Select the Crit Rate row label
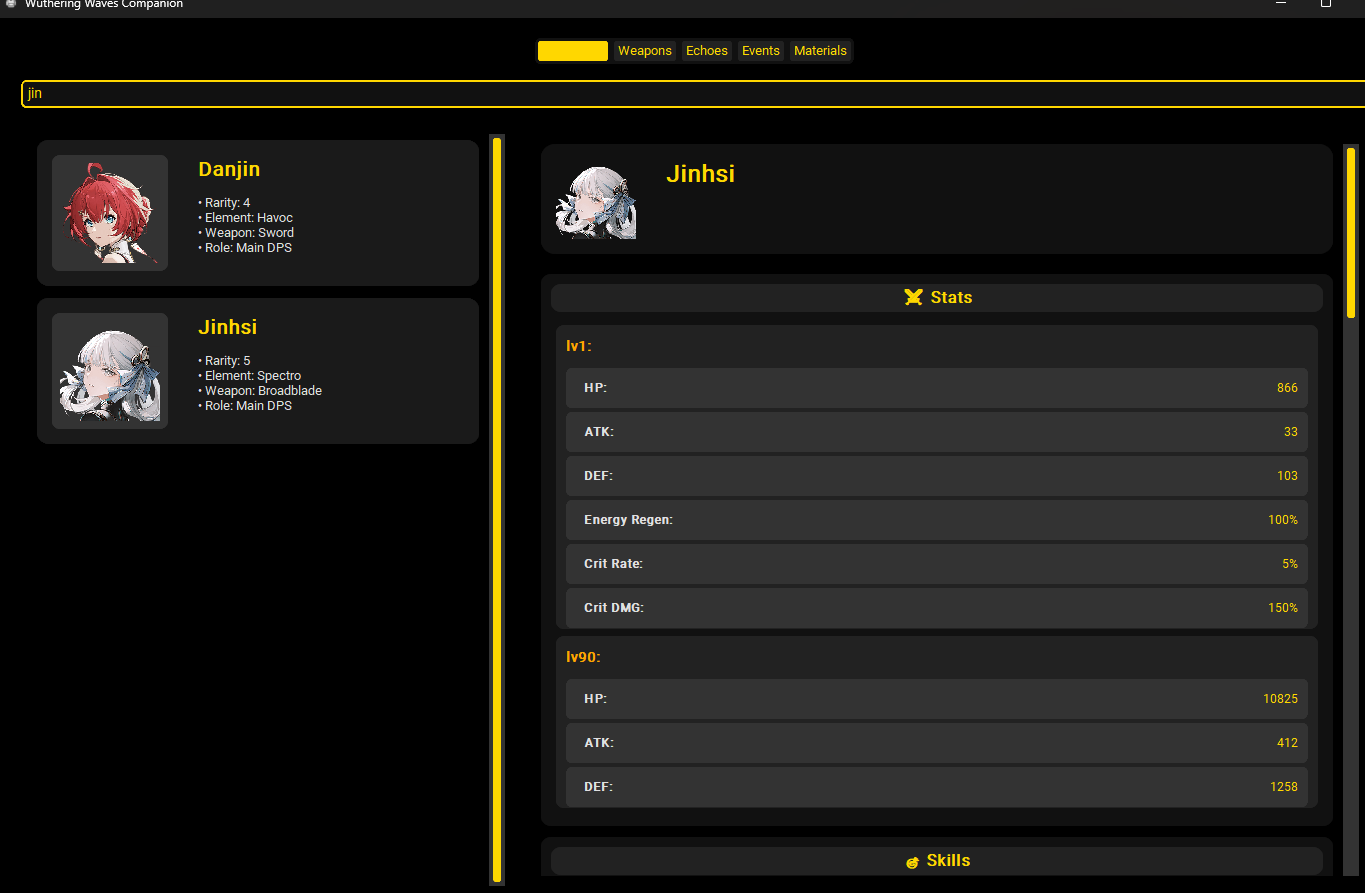The image size is (1365, 893). 613,564
